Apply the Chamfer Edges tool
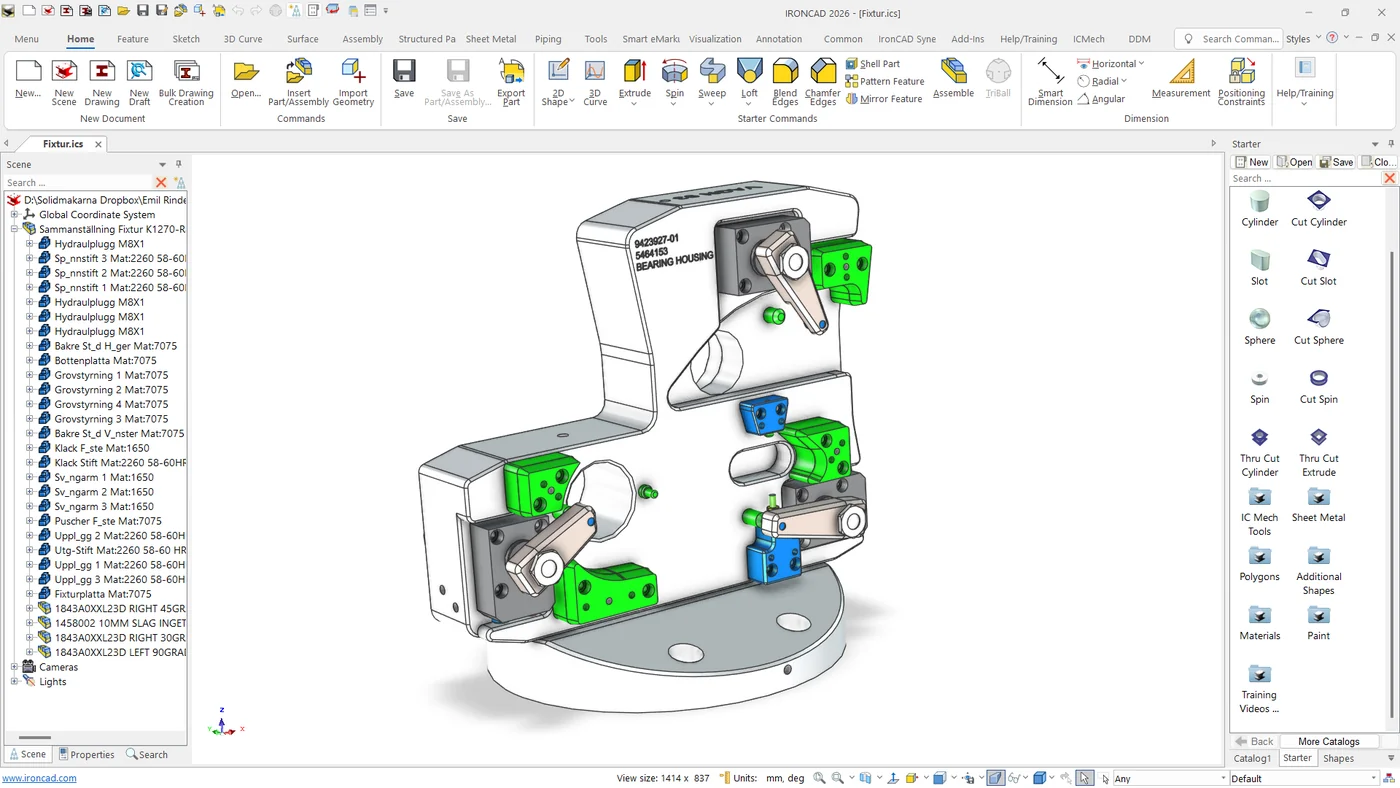Image resolution: width=1400 pixels, height=788 pixels. (823, 82)
